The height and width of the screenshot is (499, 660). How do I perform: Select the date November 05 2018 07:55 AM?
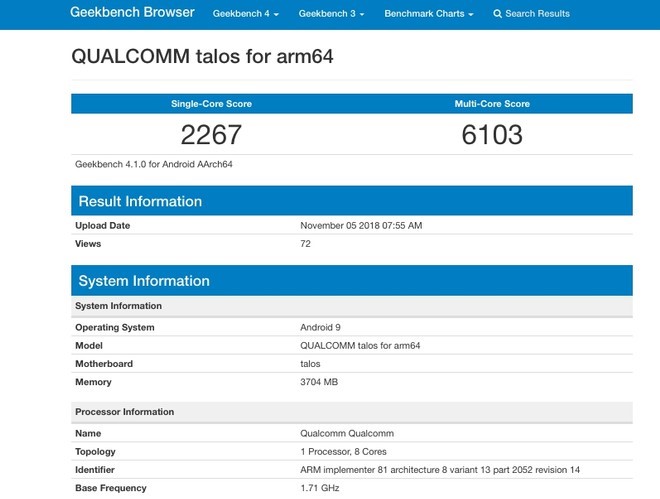[x=361, y=226]
